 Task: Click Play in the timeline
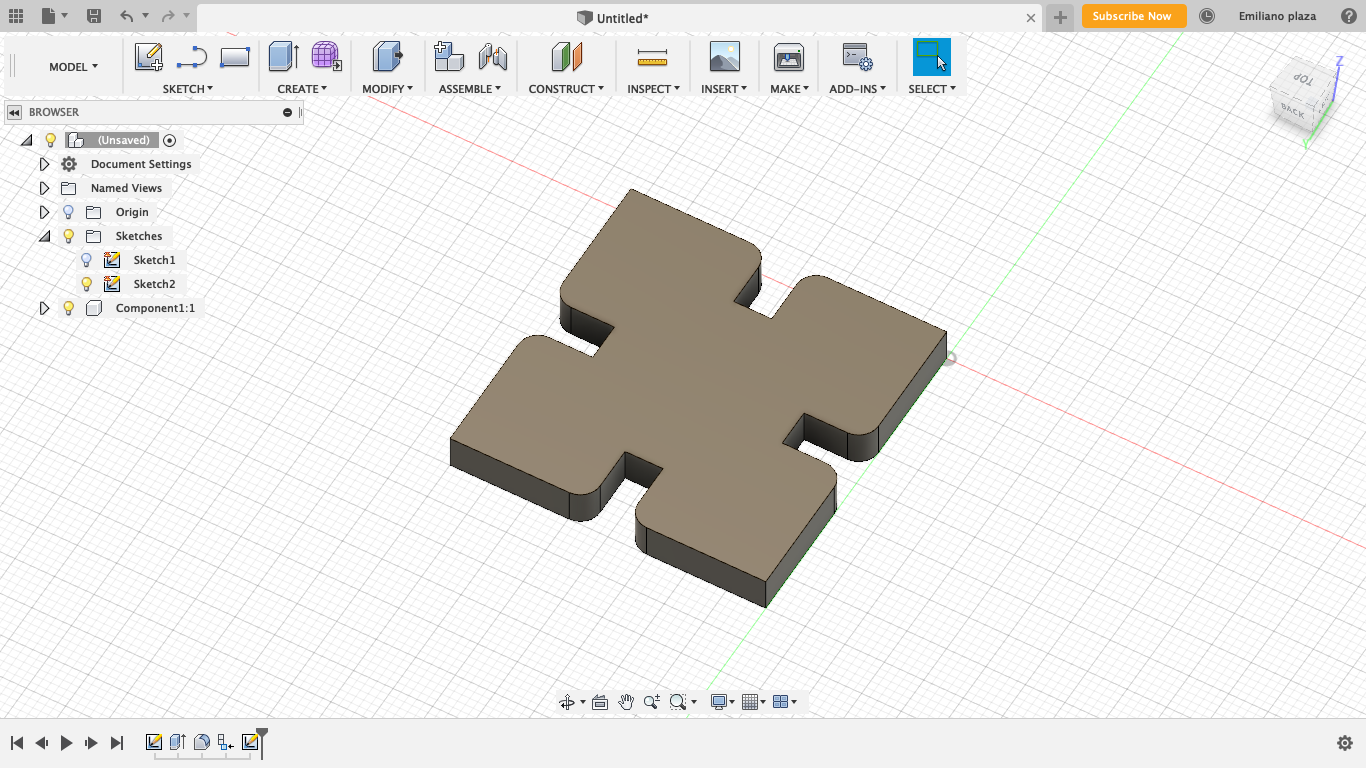click(x=66, y=743)
